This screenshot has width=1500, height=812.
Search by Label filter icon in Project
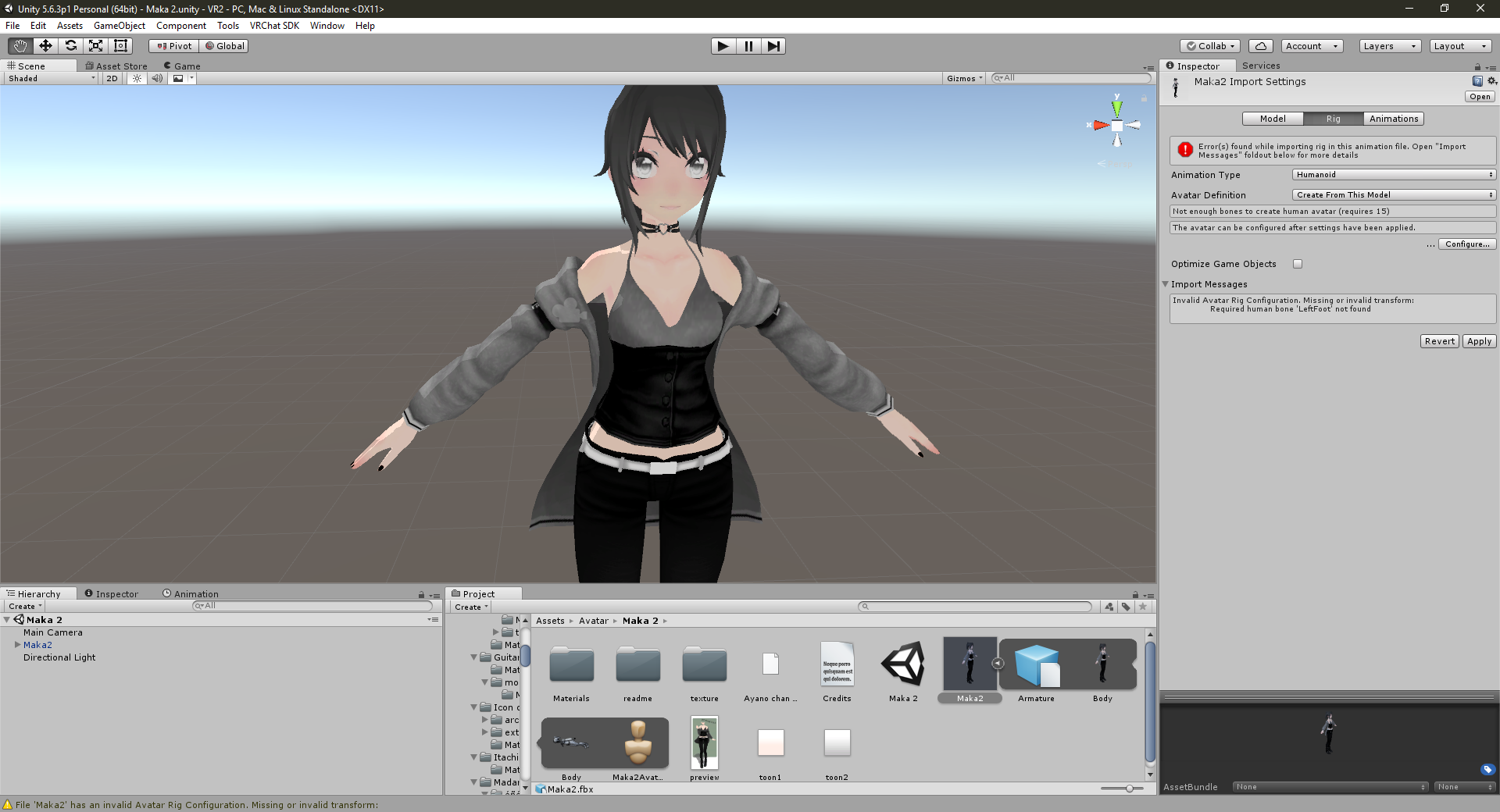(1126, 607)
